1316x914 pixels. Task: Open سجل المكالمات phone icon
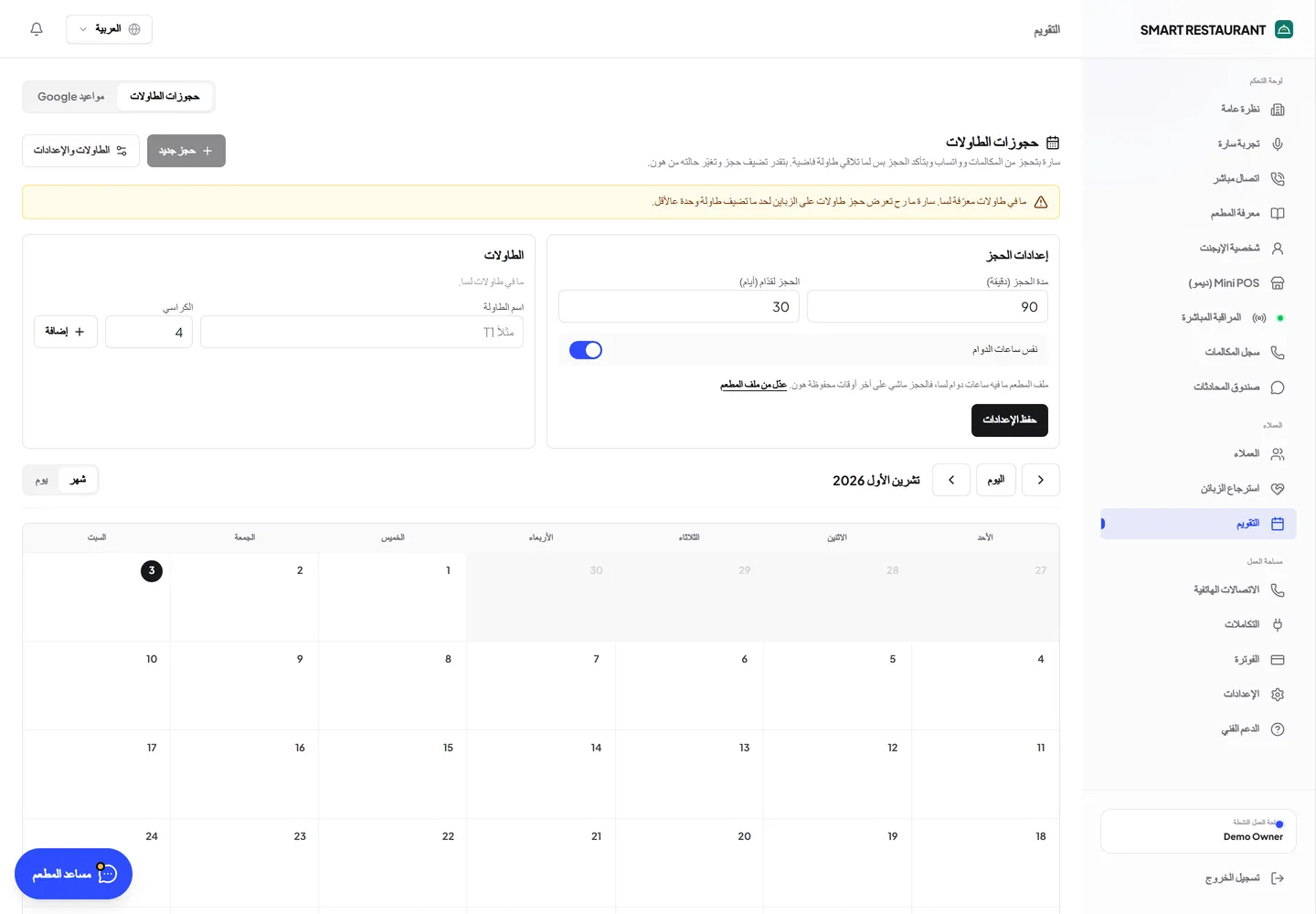coord(1278,353)
